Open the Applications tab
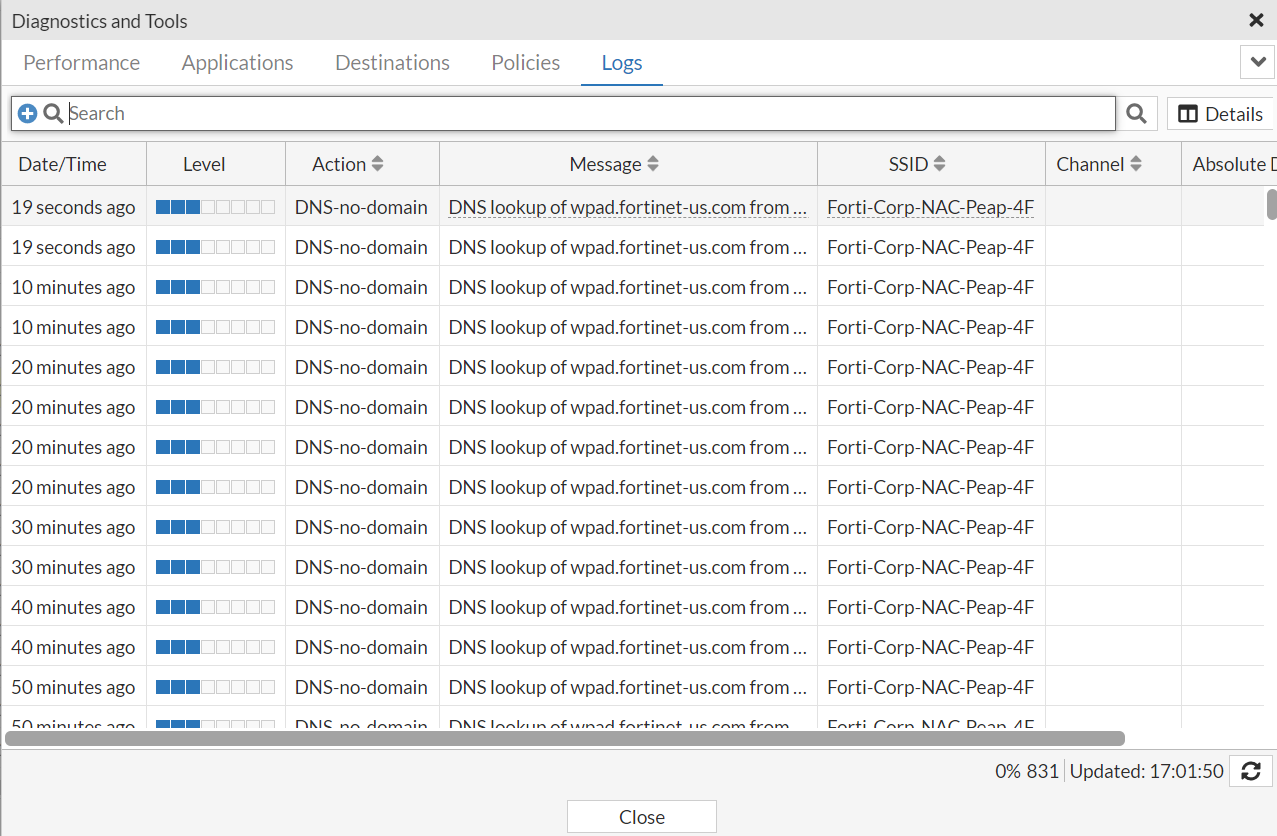1277x836 pixels. tap(237, 62)
